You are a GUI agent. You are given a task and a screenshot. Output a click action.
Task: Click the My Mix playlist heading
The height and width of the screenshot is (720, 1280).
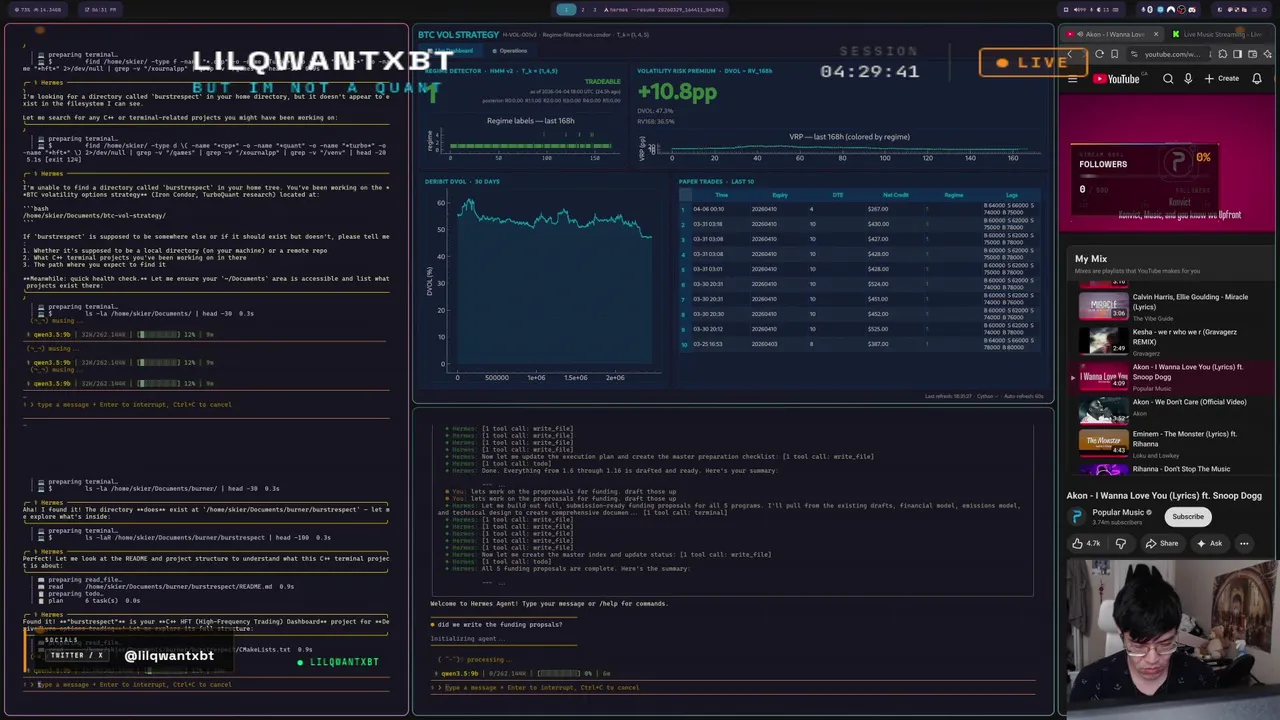[1091, 259]
